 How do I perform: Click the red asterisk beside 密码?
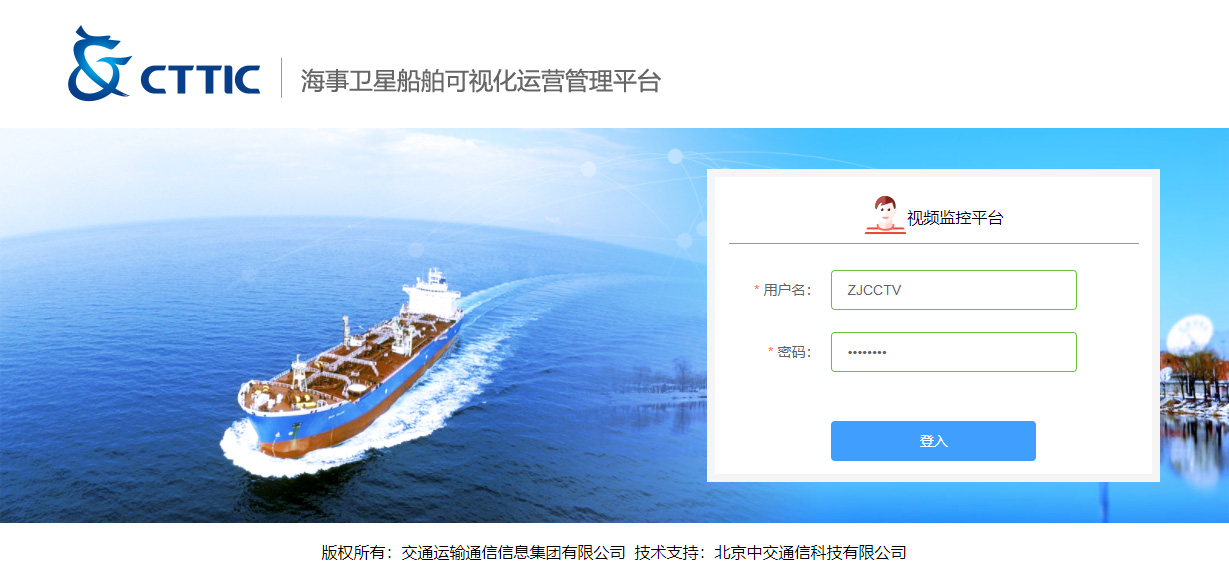[771, 352]
